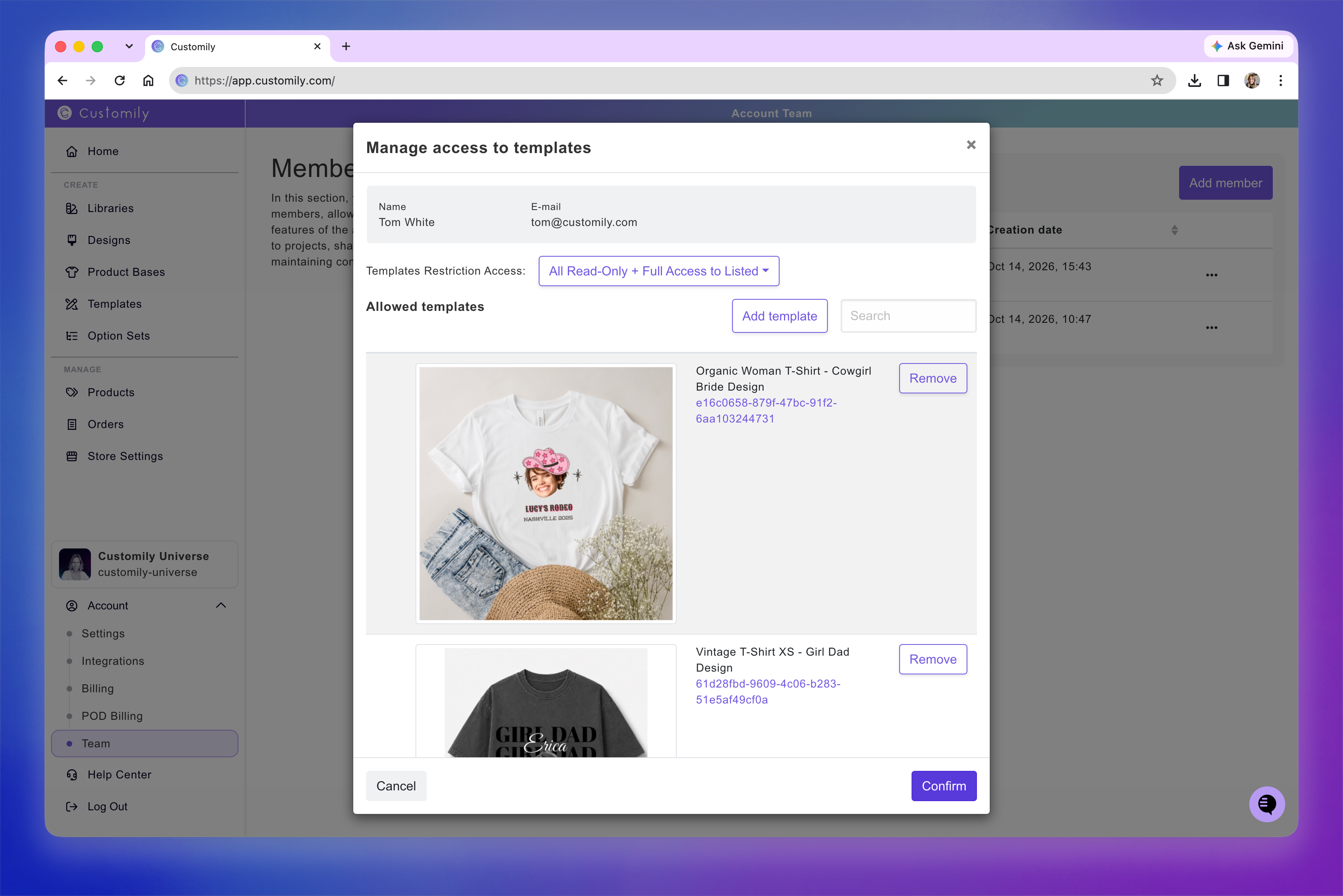This screenshot has height=896, width=1343.
Task: Open the Customily Universe account card
Action: point(145,564)
